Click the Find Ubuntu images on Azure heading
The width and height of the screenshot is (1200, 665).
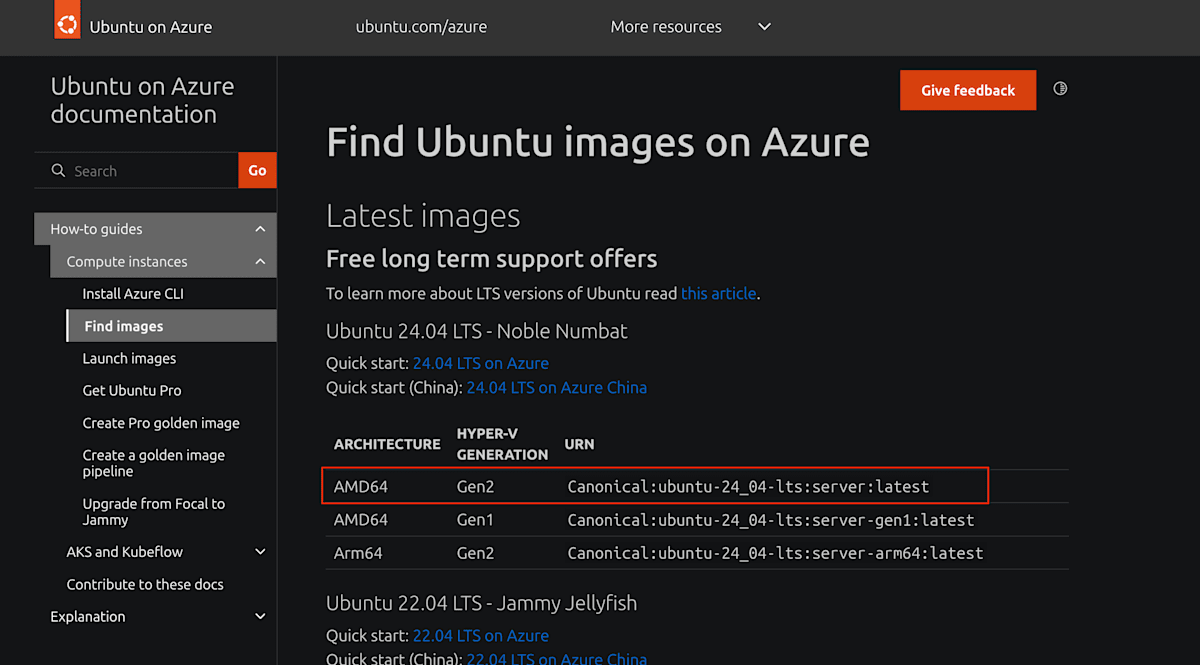(598, 142)
